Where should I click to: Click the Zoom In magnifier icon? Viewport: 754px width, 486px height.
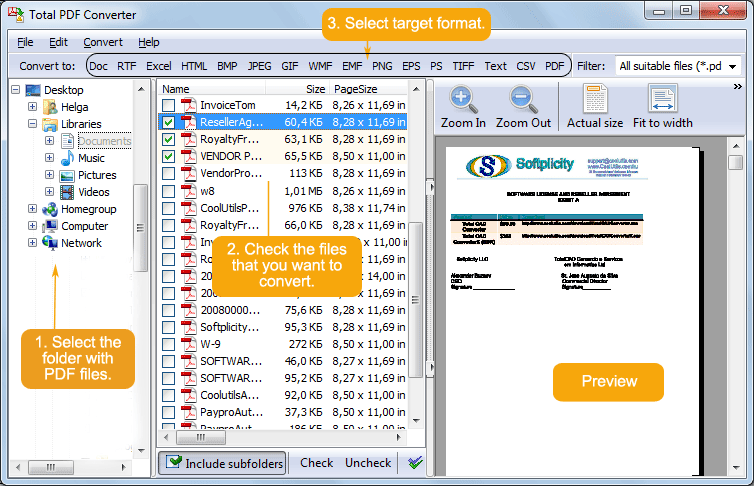462,99
